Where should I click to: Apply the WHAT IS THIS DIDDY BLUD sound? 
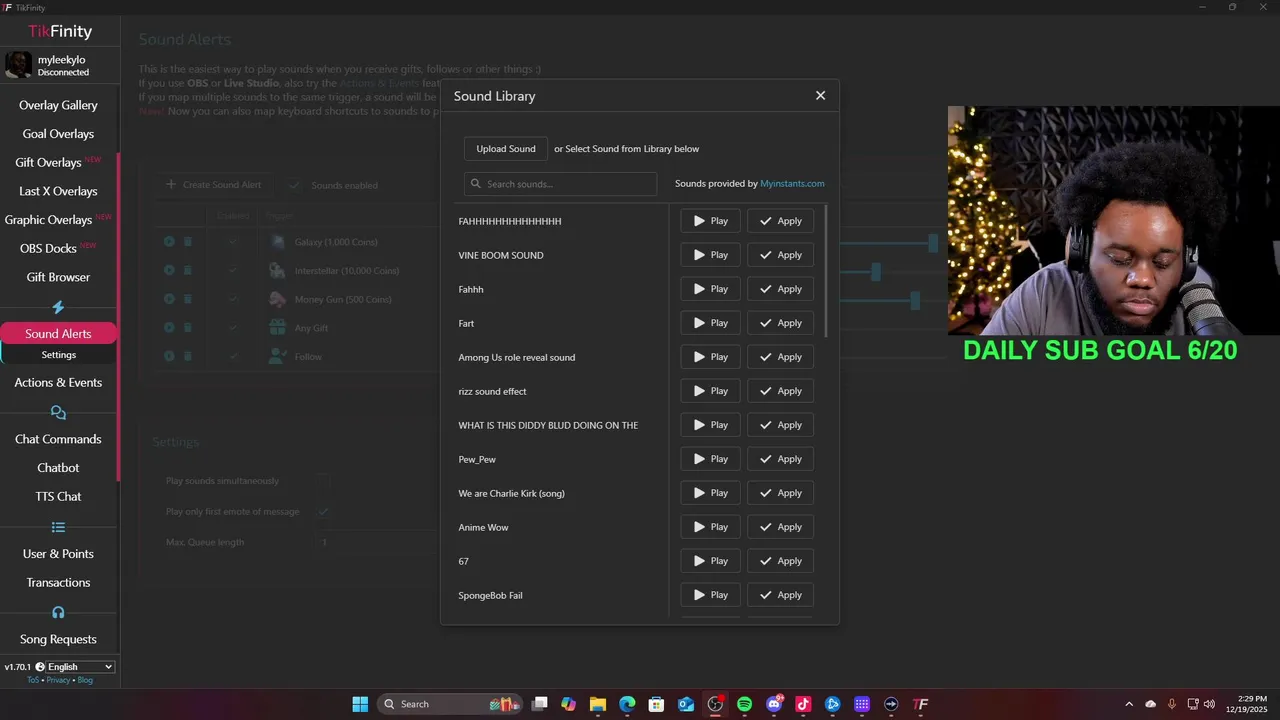click(x=780, y=425)
